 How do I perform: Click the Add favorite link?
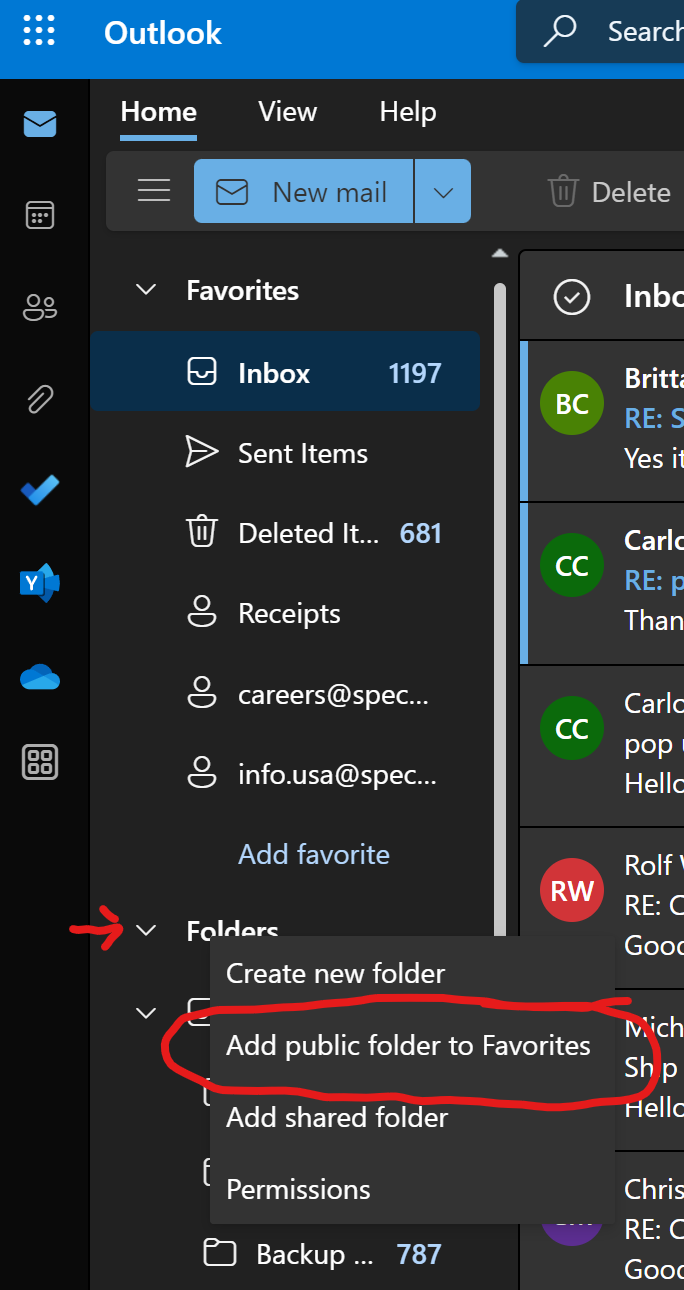[314, 854]
